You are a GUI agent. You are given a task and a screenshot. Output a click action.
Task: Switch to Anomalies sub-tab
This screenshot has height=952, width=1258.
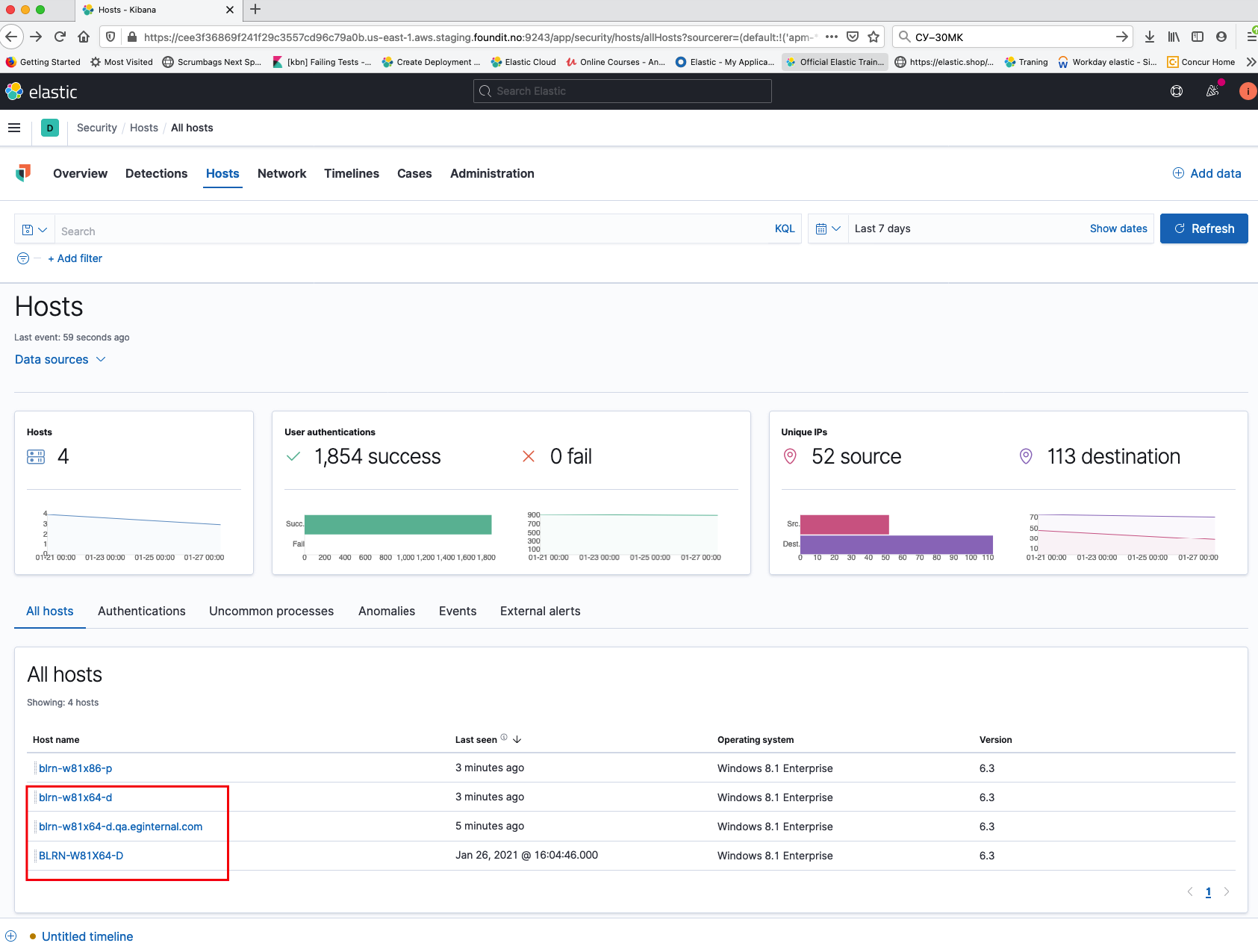coord(387,611)
